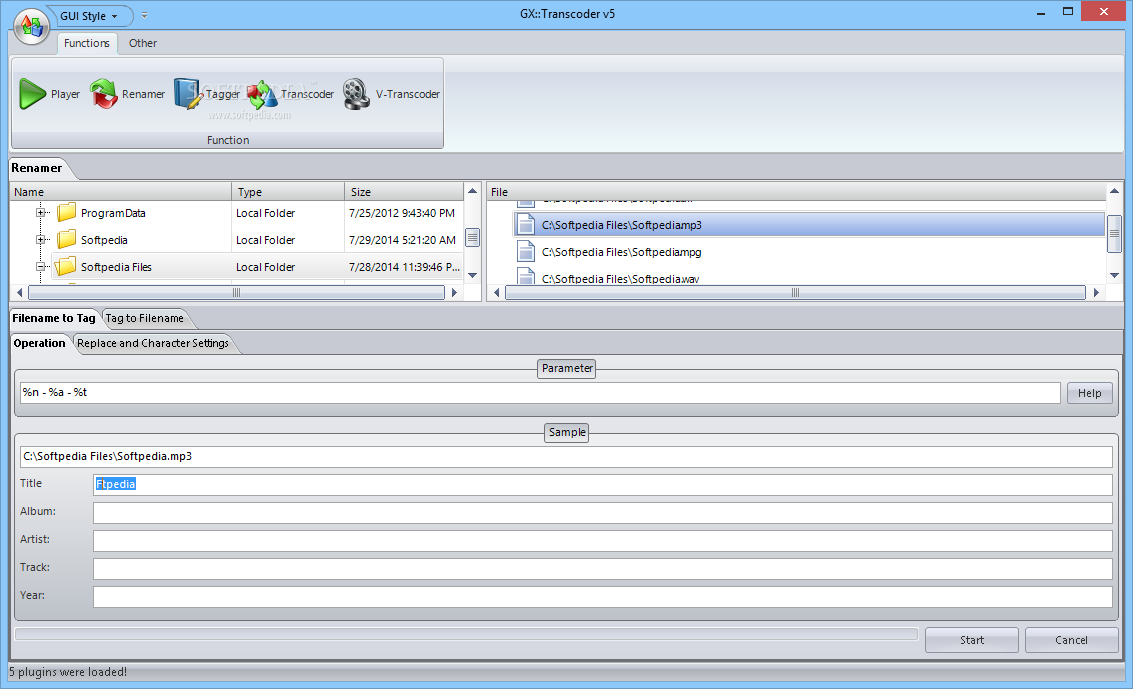
Task: Switch to the Functions ribbon tab
Action: click(x=87, y=43)
